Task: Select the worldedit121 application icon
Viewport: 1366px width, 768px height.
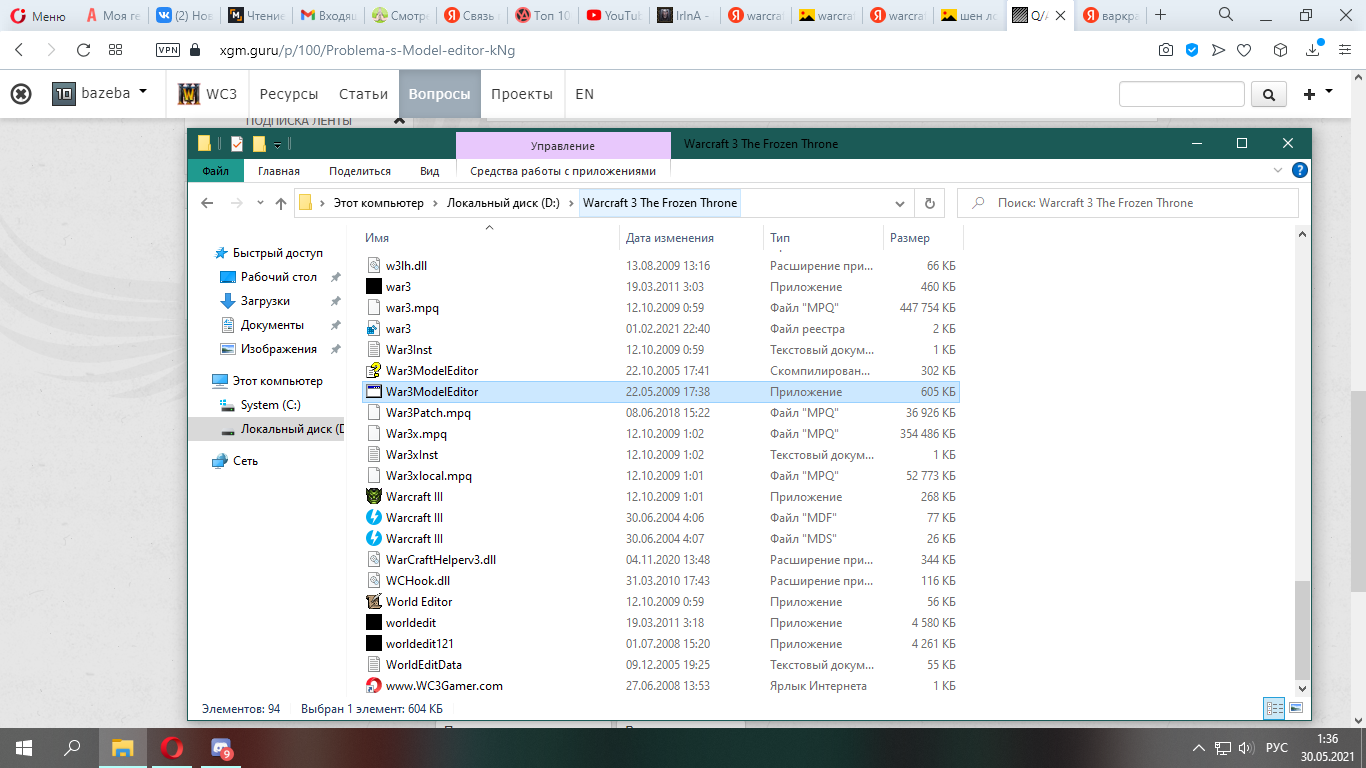Action: point(374,644)
